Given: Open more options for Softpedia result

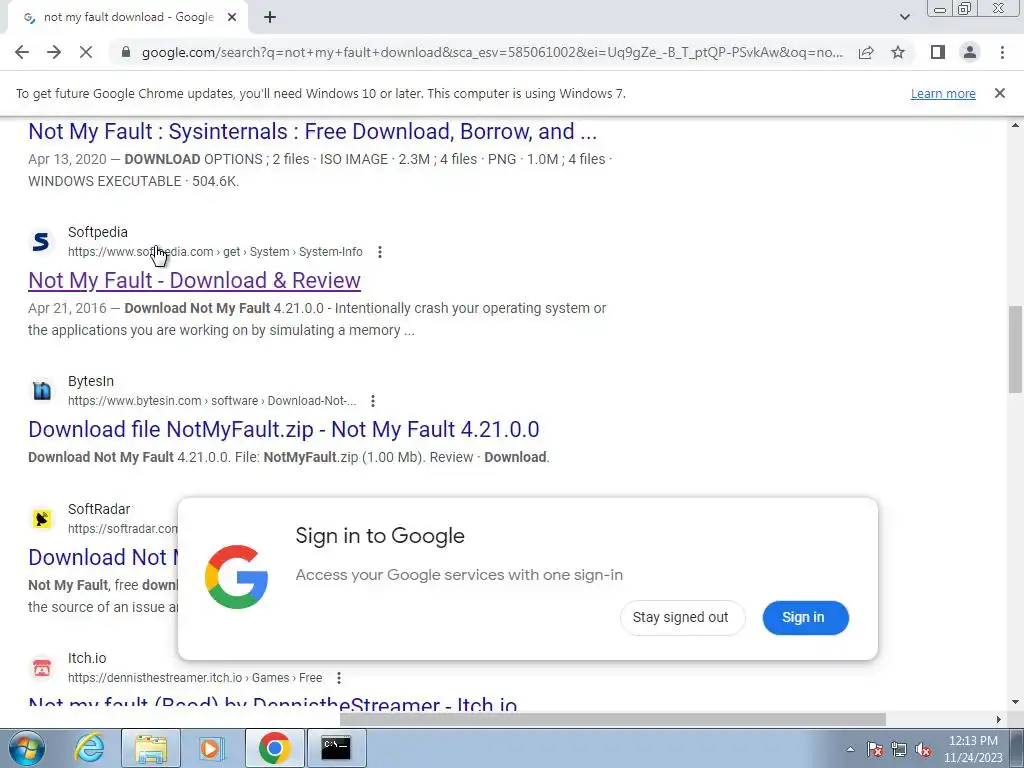Looking at the screenshot, I should coord(379,251).
